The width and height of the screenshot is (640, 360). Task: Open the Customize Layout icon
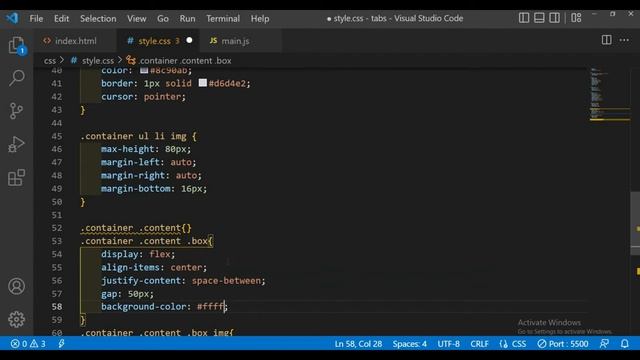pyautogui.click(x=576, y=18)
